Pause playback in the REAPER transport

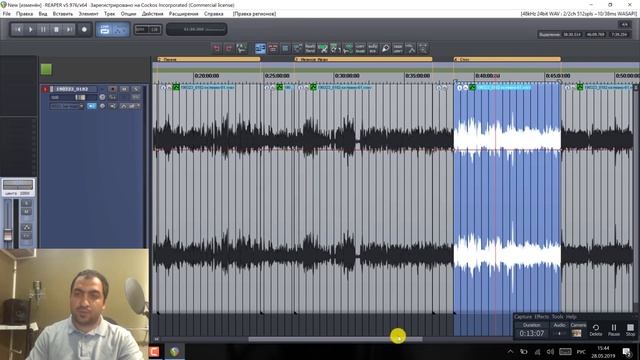(43, 29)
